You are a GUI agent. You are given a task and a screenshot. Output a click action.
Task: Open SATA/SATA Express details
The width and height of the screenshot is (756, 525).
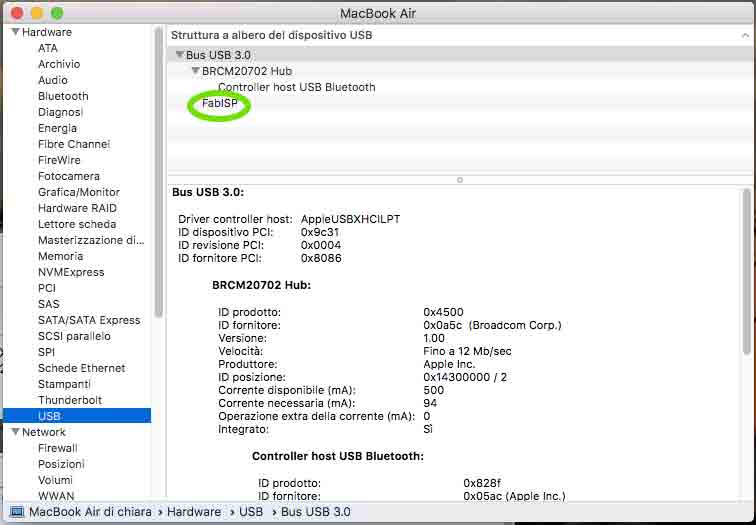(x=89, y=320)
